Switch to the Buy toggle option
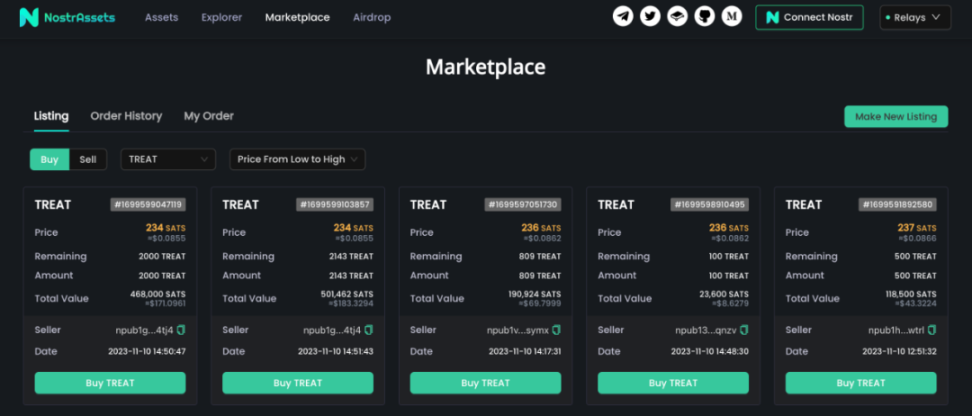The width and height of the screenshot is (972, 416). coord(49,159)
